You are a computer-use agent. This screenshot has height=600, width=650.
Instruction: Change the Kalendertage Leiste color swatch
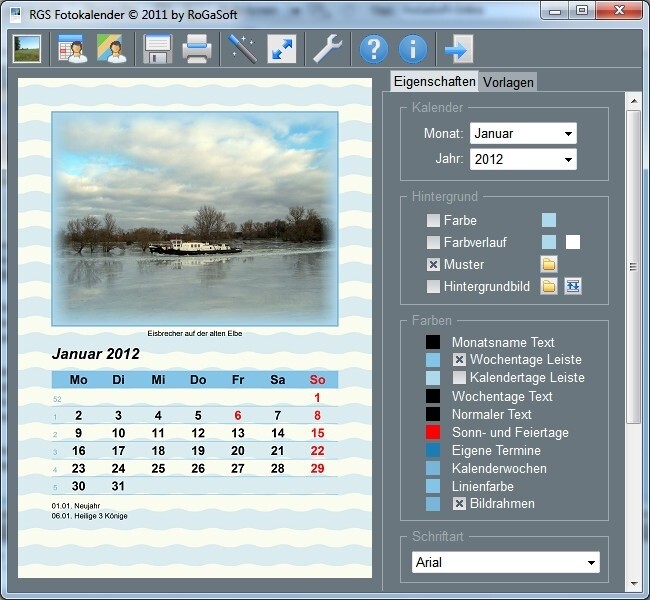(433, 377)
